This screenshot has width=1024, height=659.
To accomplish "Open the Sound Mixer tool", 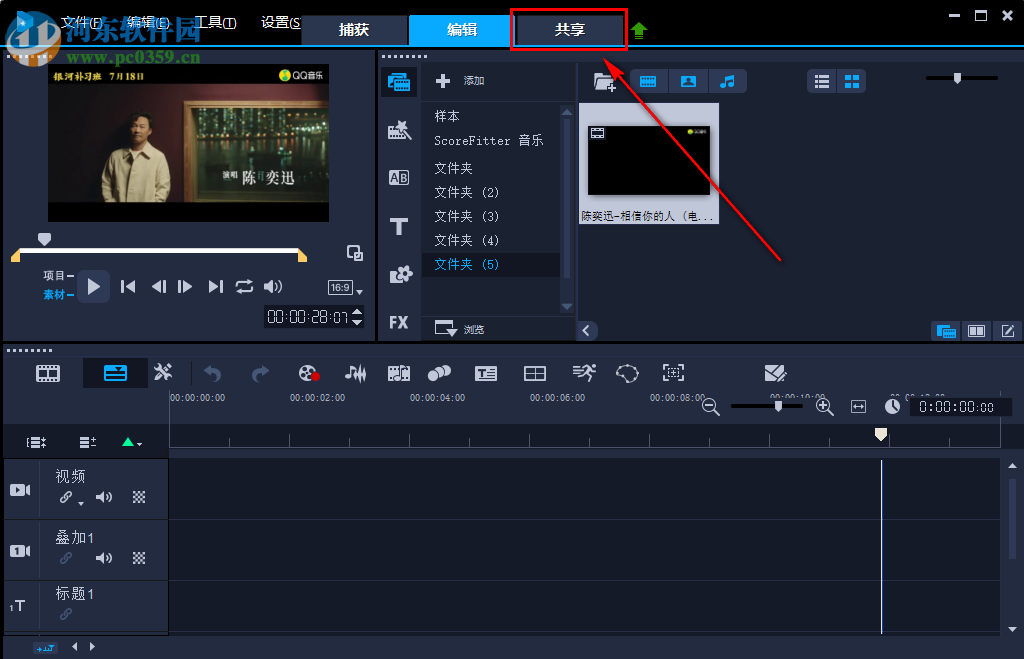I will pyautogui.click(x=355, y=373).
